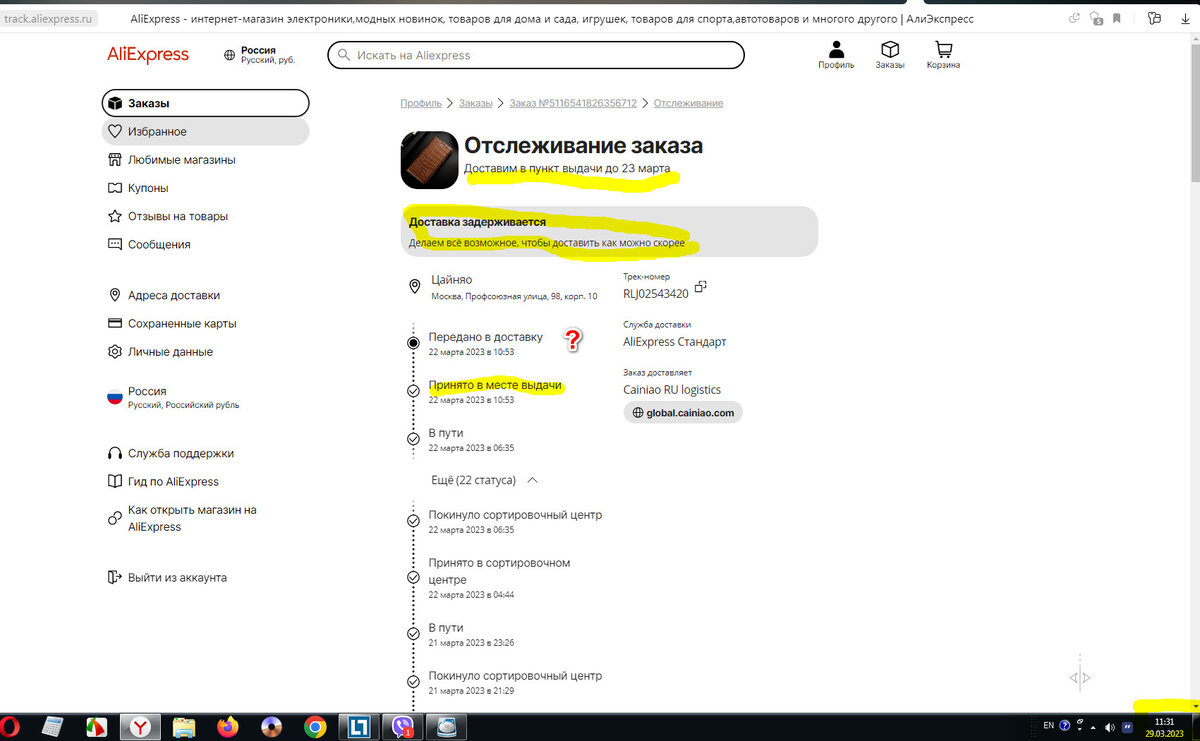Image resolution: width=1200 pixels, height=741 pixels.
Task: Click the red question mark near Передано в доставку
Action: pyautogui.click(x=573, y=341)
